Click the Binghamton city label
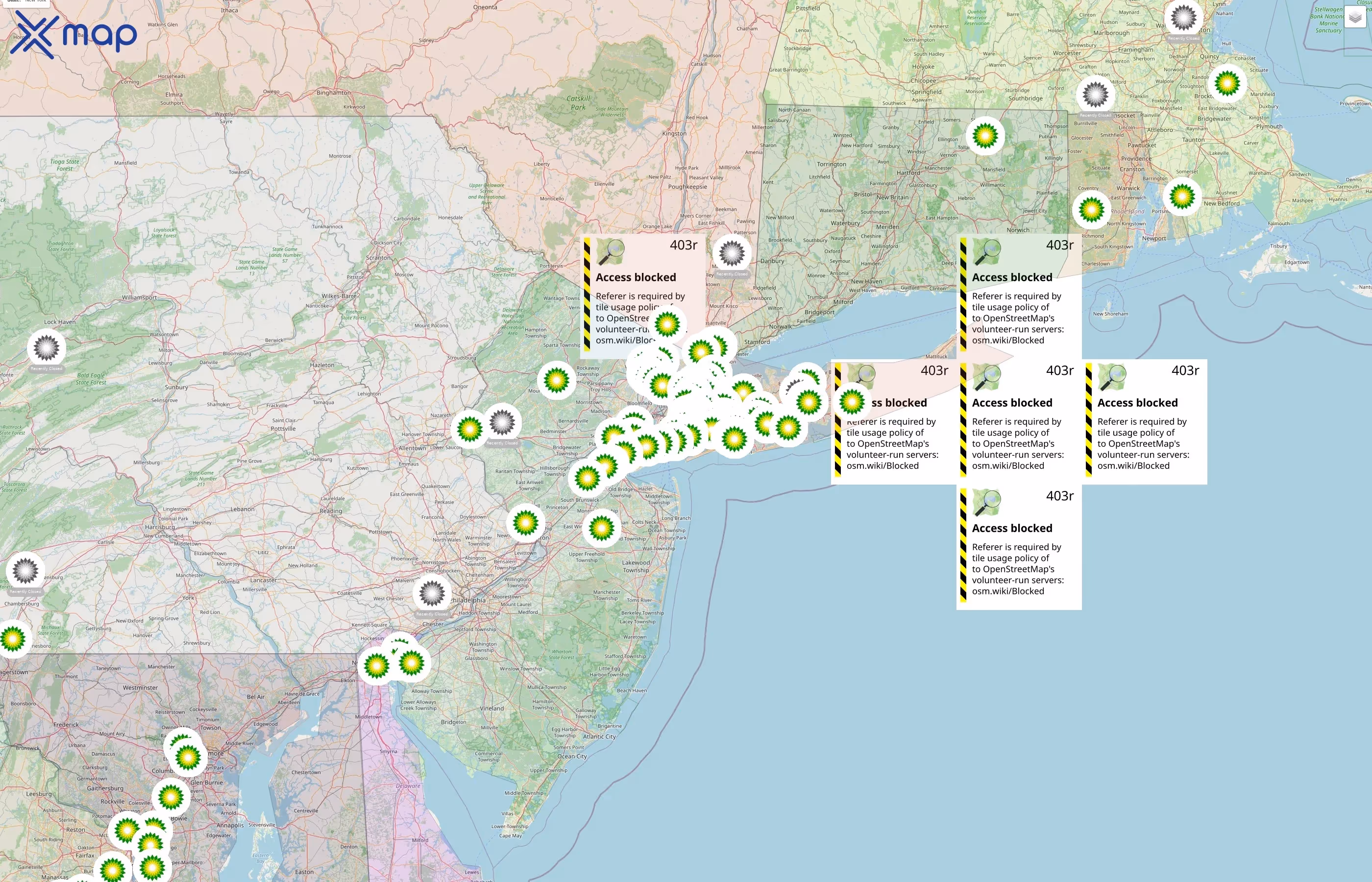This screenshot has height=882, width=1372. tap(334, 93)
